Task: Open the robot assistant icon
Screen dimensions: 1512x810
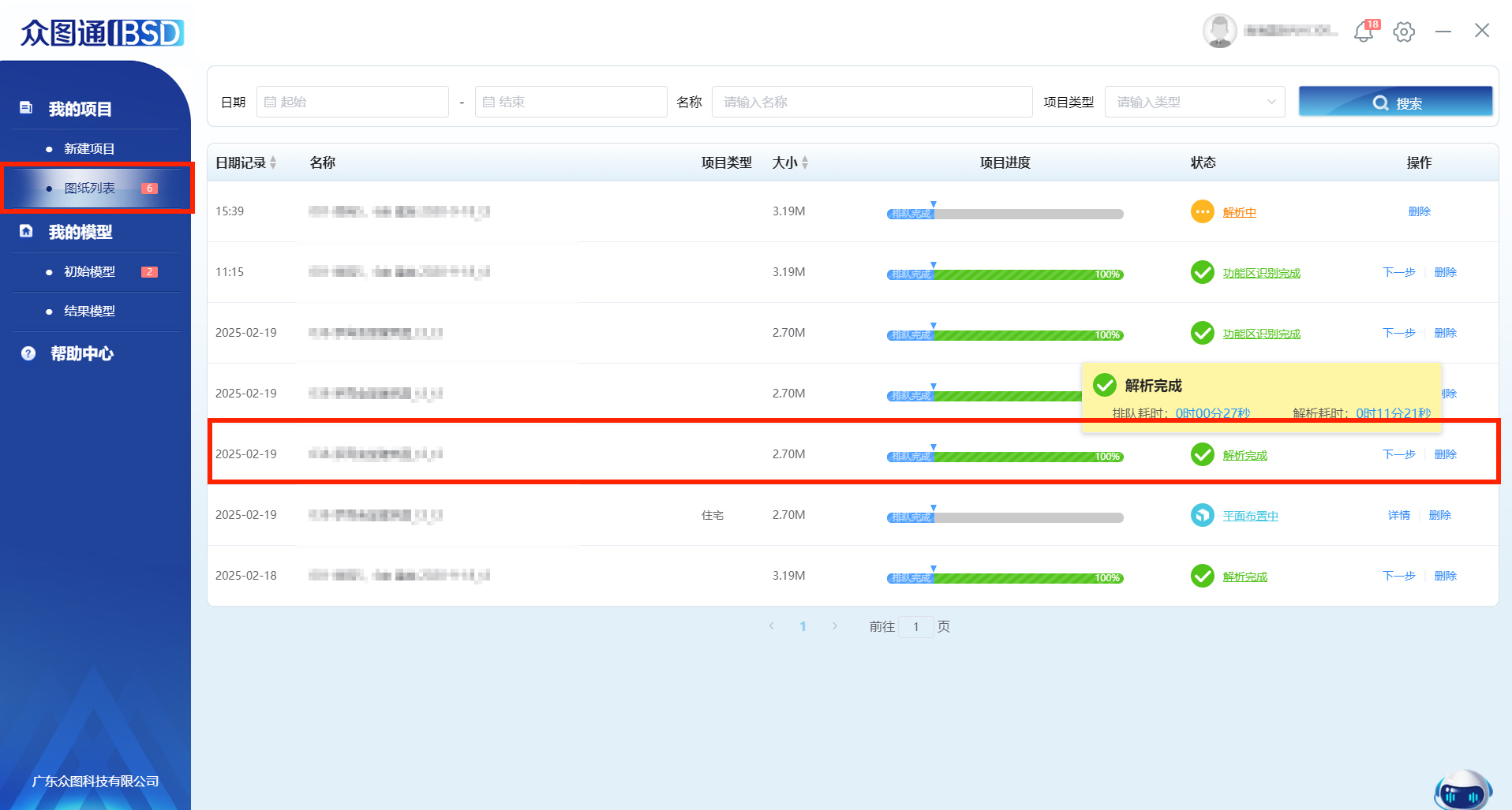Action: (x=1461, y=791)
